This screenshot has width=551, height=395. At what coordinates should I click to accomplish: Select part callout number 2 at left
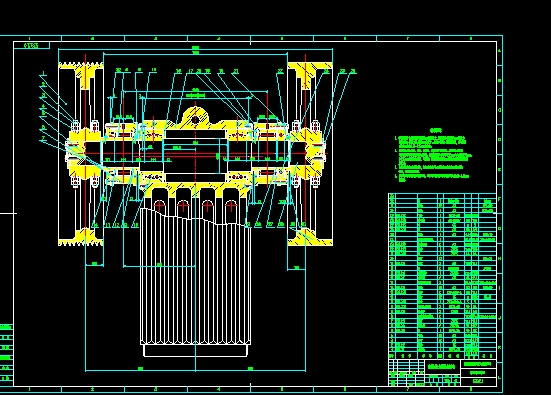click(44, 84)
